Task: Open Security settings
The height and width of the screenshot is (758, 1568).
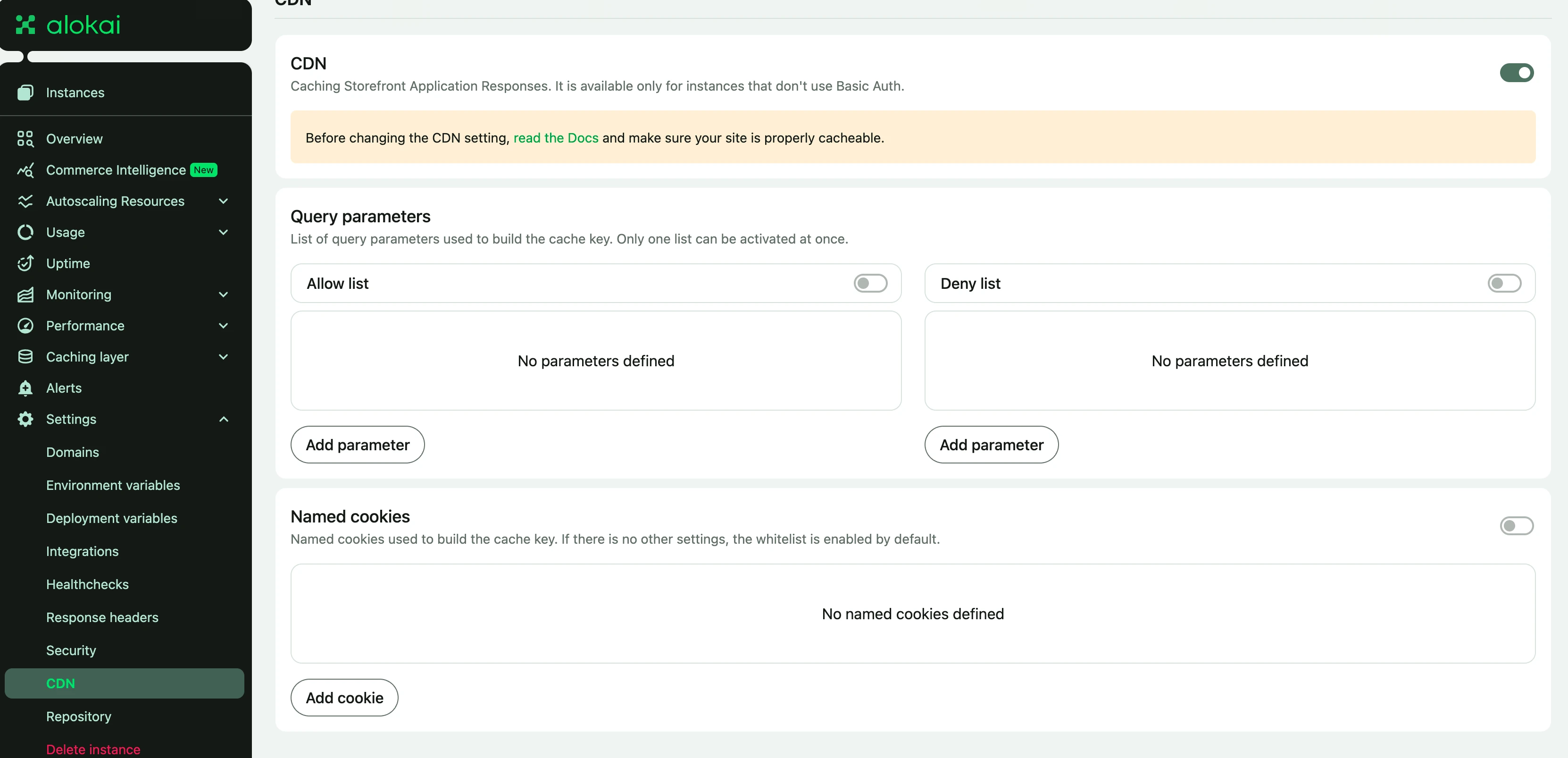Action: point(71,650)
